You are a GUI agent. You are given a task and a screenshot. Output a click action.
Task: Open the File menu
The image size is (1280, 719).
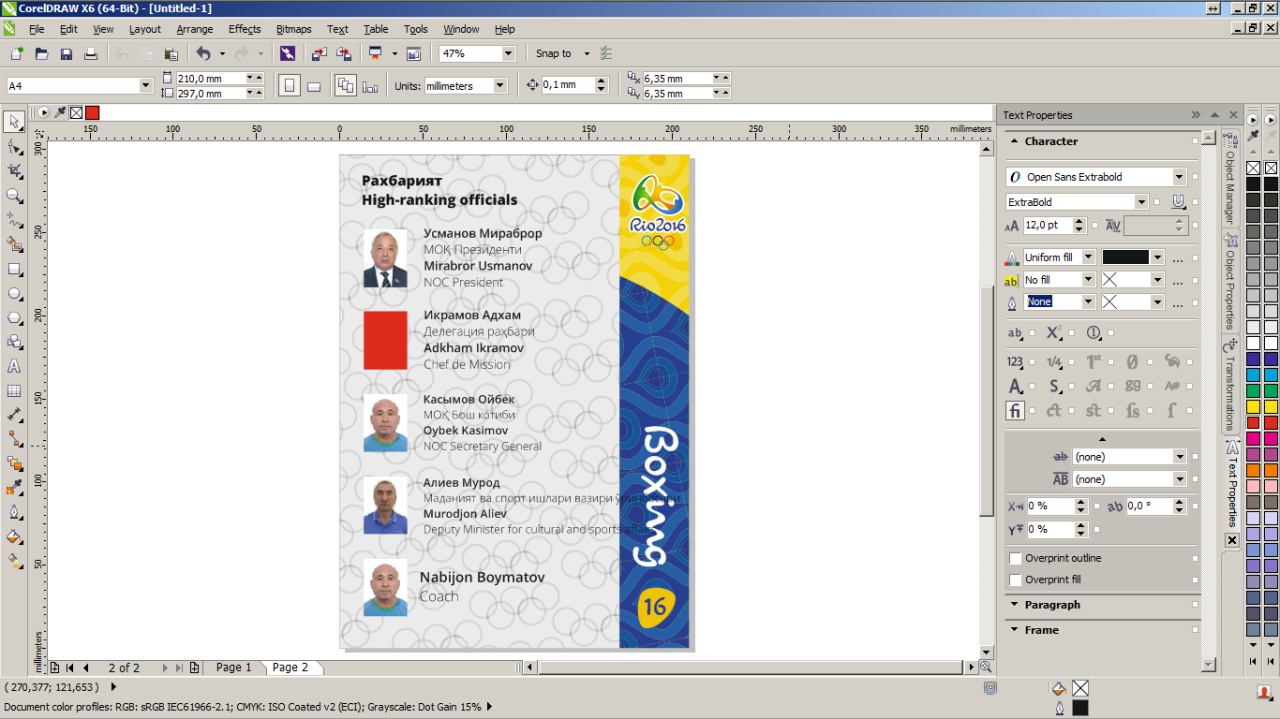coord(36,29)
